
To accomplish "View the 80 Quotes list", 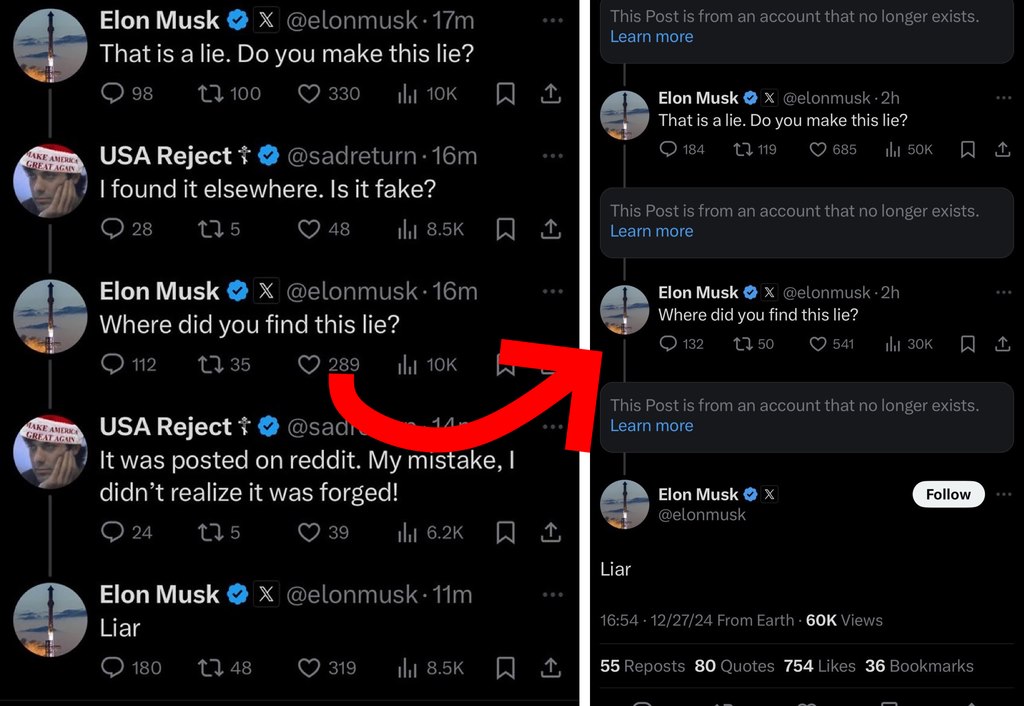I will point(734,666).
